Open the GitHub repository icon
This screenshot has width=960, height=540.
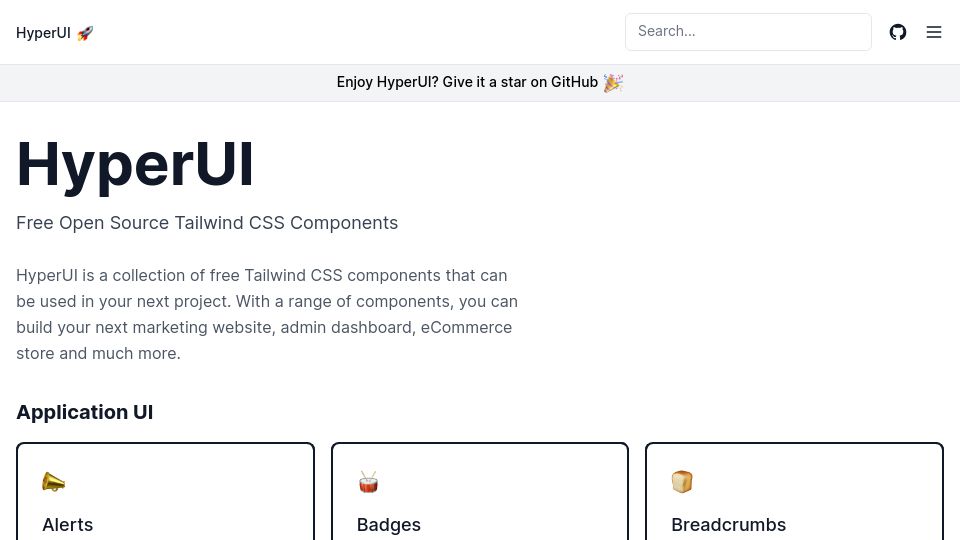(898, 32)
